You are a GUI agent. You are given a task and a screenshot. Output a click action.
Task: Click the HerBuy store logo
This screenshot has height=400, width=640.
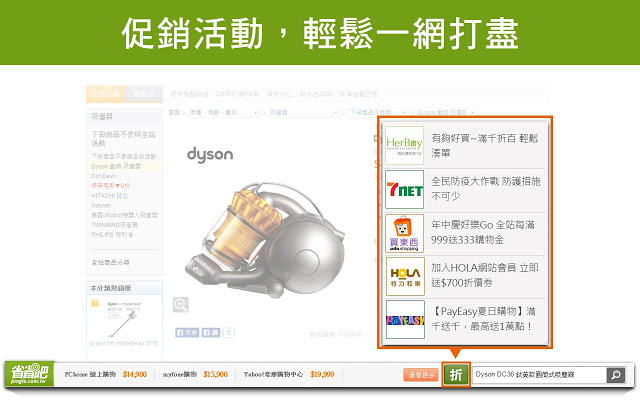pos(404,145)
